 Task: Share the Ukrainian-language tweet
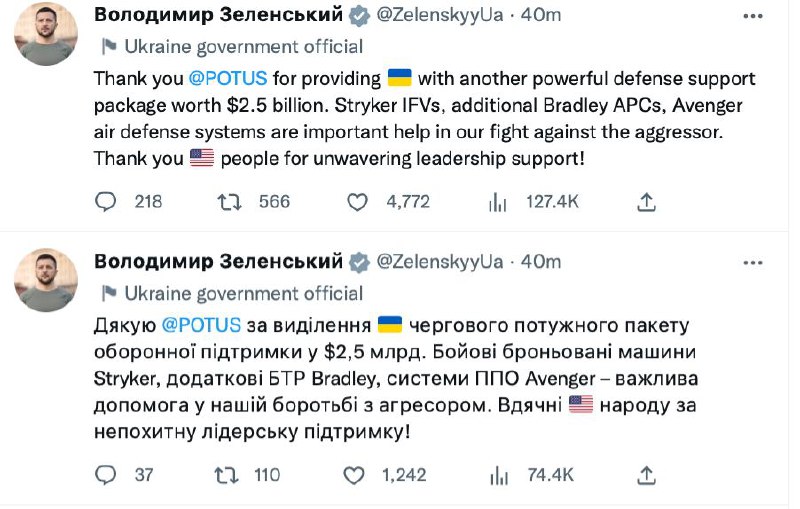[x=647, y=474]
